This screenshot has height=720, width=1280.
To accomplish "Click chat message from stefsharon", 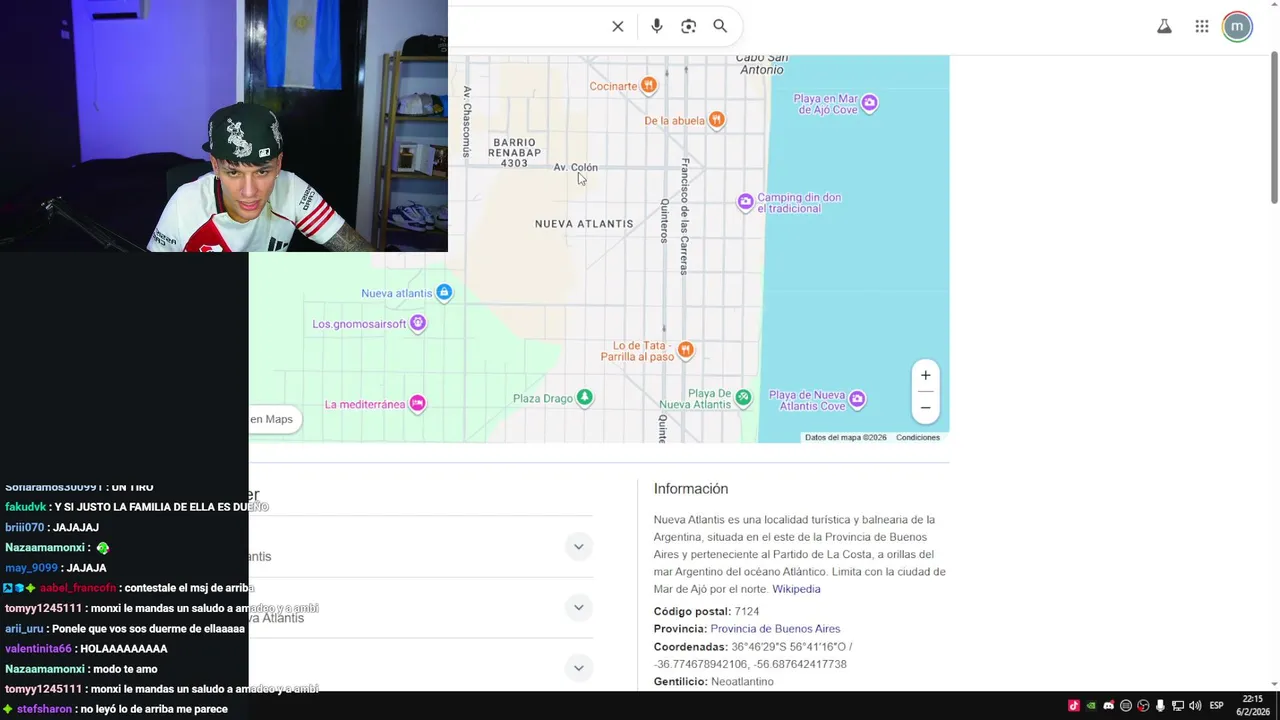I will click(x=115, y=709).
